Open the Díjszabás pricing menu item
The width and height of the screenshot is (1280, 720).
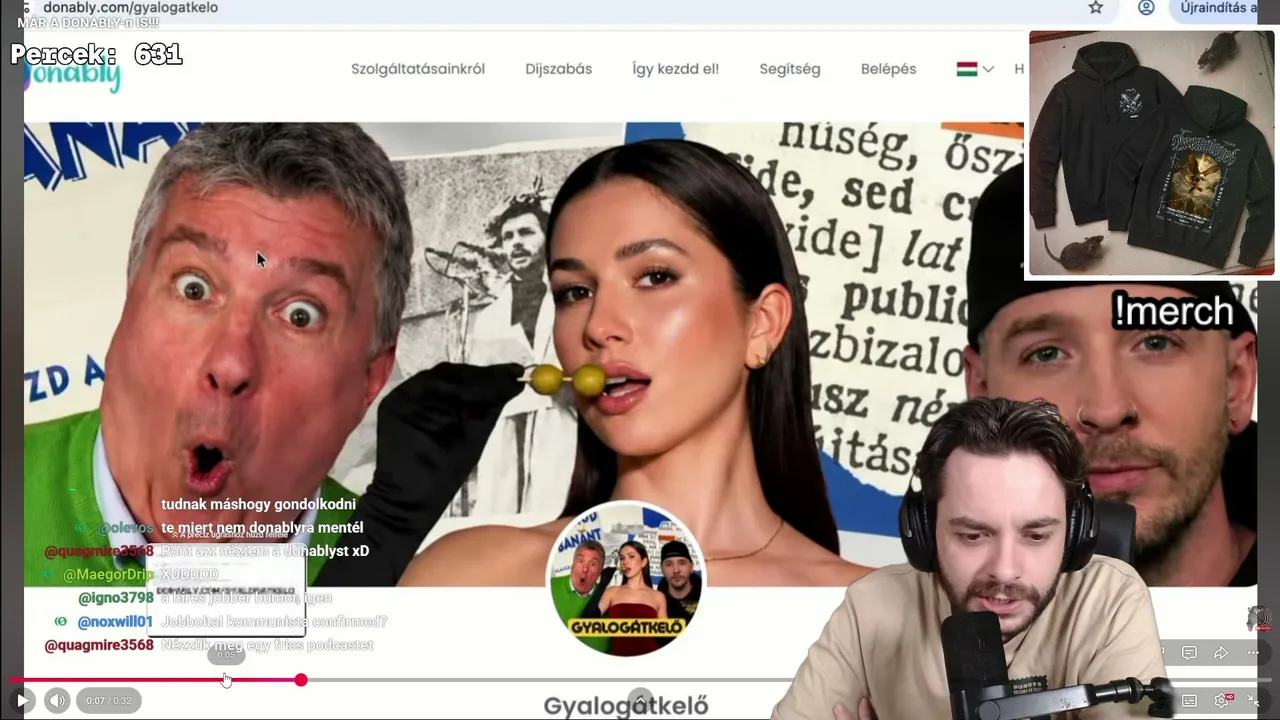pos(559,69)
